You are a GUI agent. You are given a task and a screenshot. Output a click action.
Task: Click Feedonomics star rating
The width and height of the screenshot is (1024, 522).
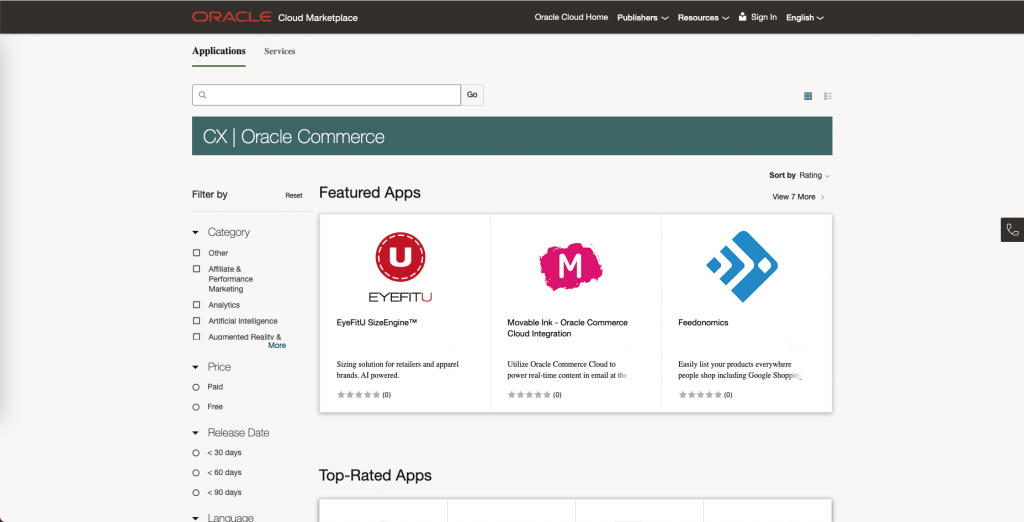pyautogui.click(x=700, y=395)
